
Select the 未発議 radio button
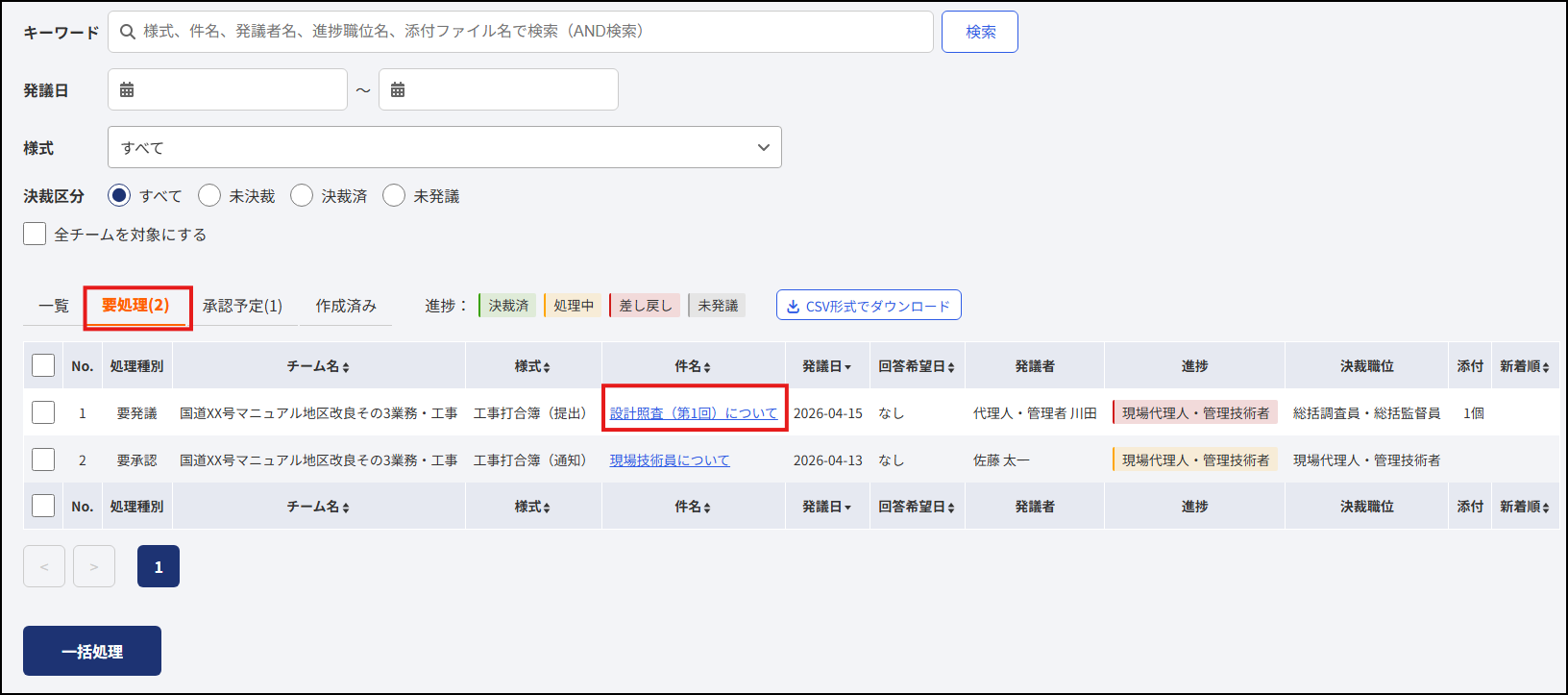point(394,195)
